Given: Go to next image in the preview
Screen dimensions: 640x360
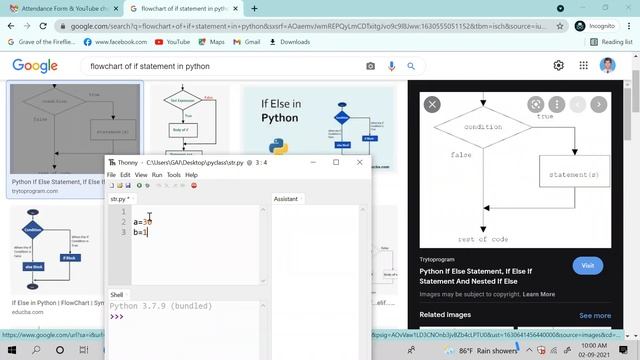Looking at the screenshot, I should (x=599, y=104).
